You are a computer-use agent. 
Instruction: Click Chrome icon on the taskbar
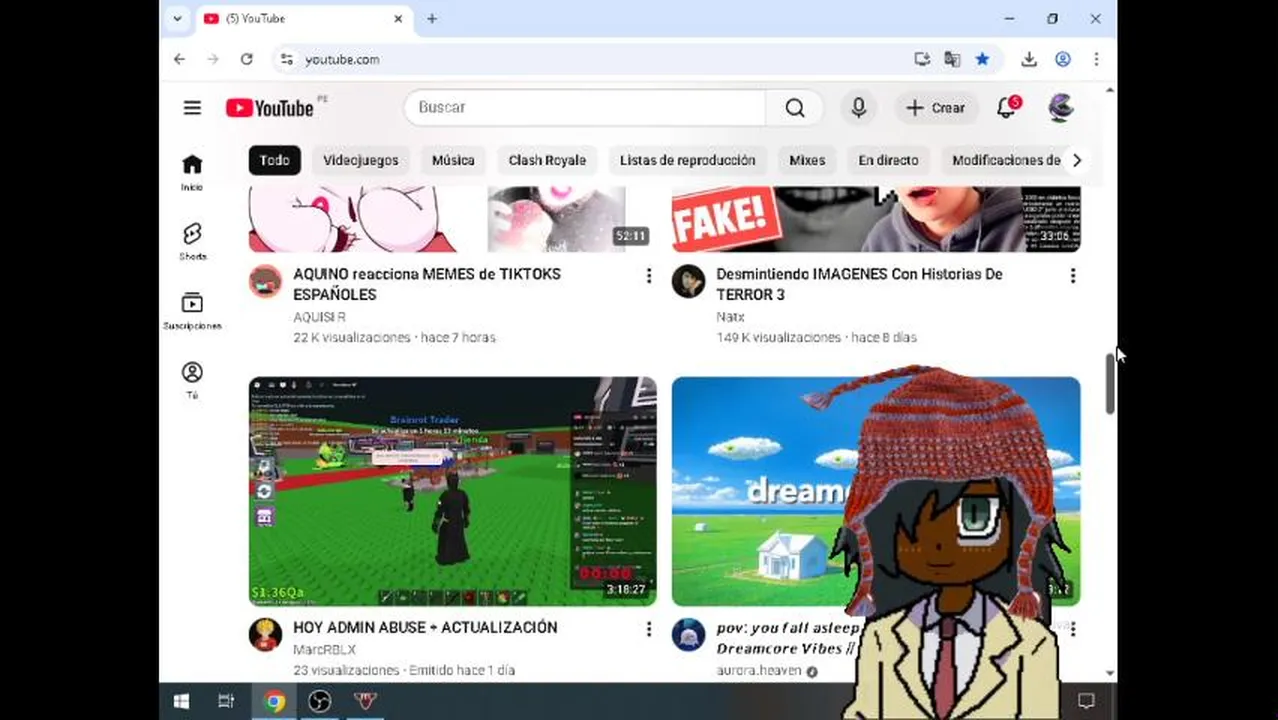(274, 701)
